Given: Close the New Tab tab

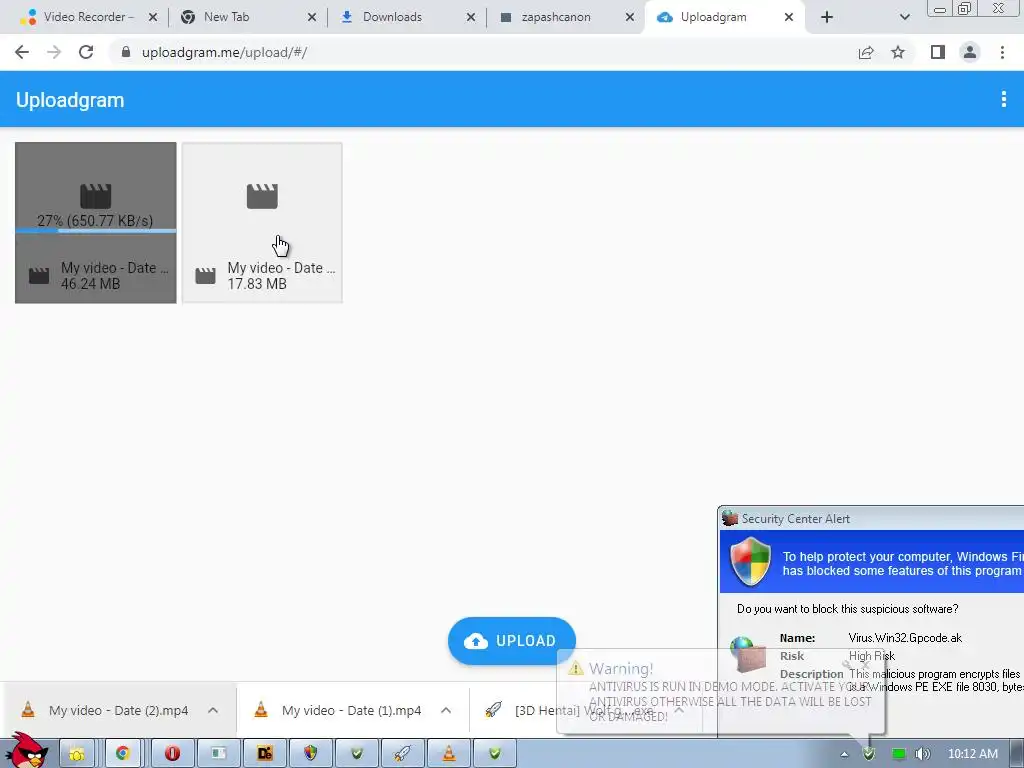Looking at the screenshot, I should pyautogui.click(x=312, y=18).
